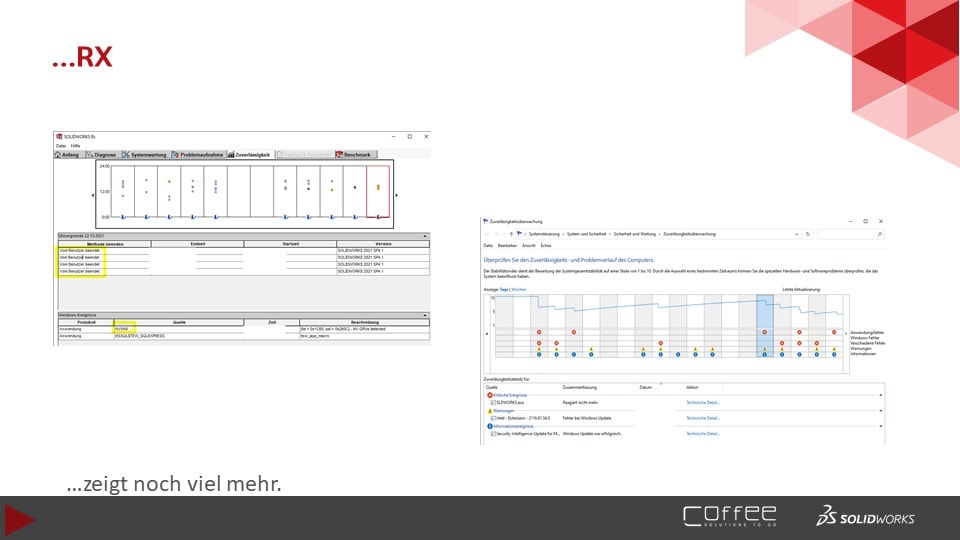Open Technische Details for Security Intelligence-Update
Image resolution: width=960 pixels, height=540 pixels.
click(702, 433)
